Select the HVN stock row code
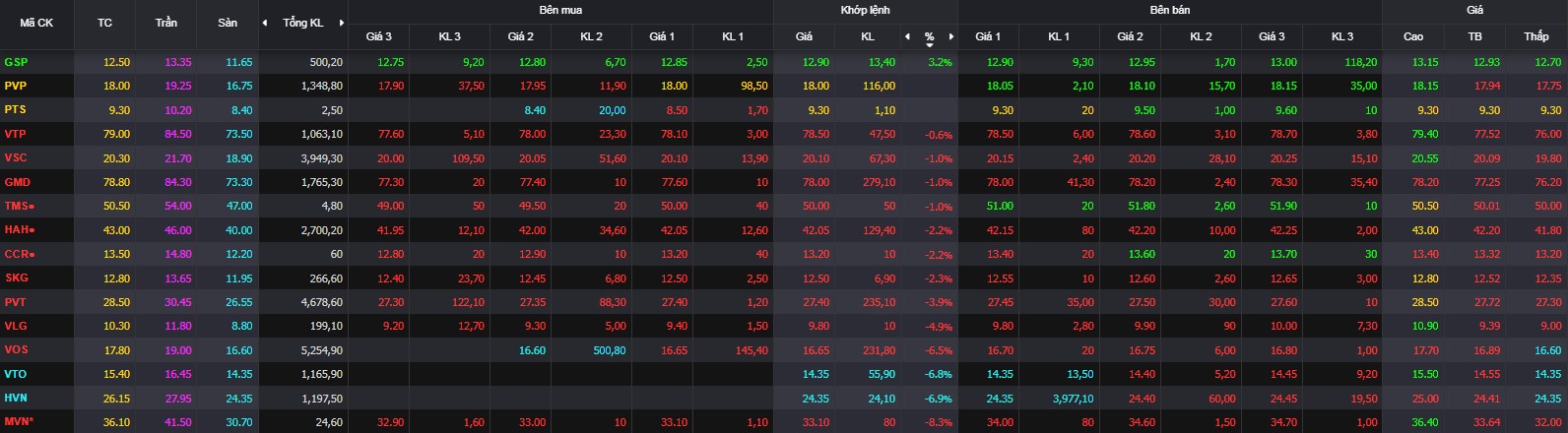 tap(16, 398)
